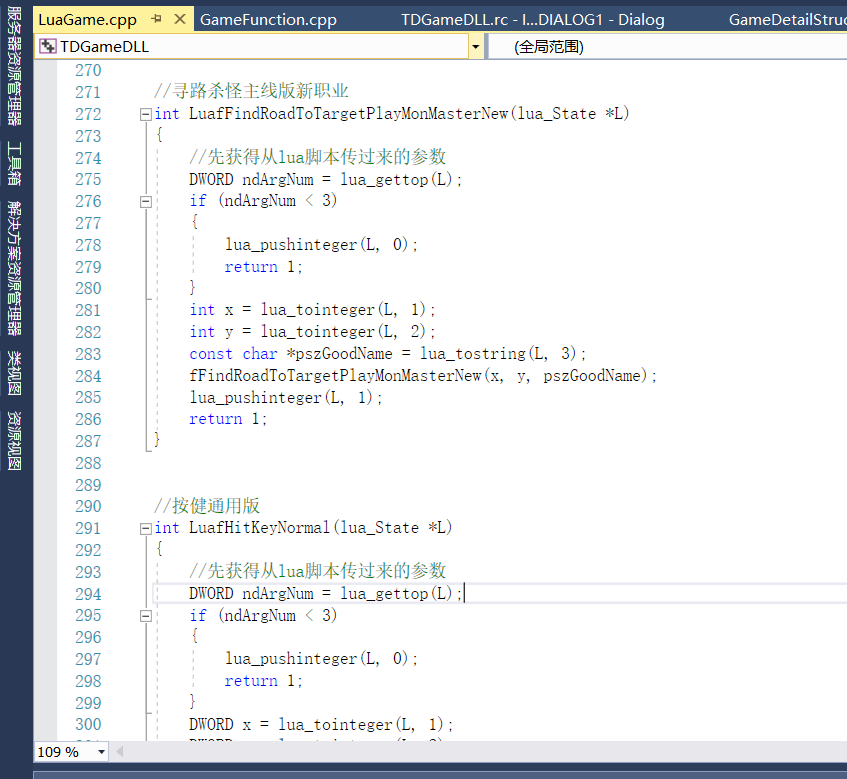847x779 pixels.
Task: Open the (全局范围) scope dropdown
Action: click(x=665, y=47)
